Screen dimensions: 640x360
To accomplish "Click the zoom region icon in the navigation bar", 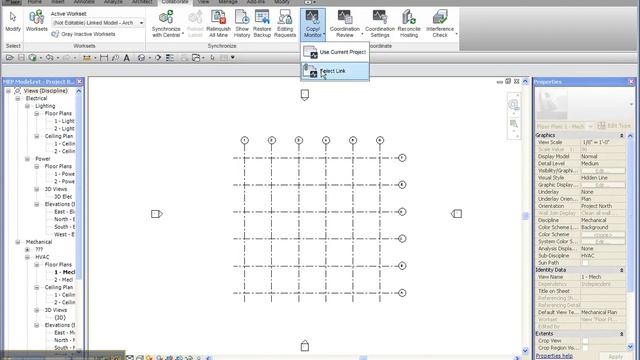I will [x=513, y=123].
